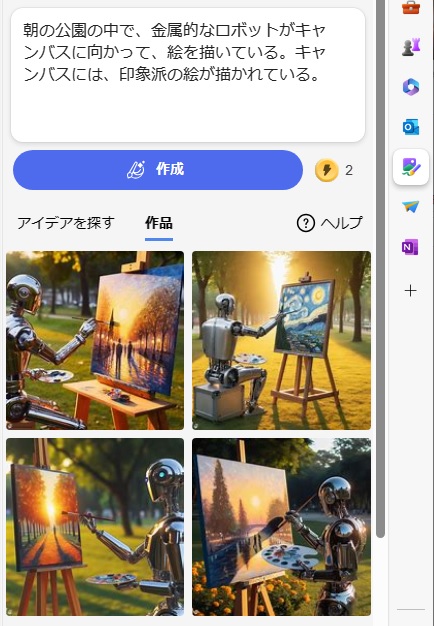The image size is (434, 626).
Task: Click the boost coin lightning icon
Action: tap(327, 170)
